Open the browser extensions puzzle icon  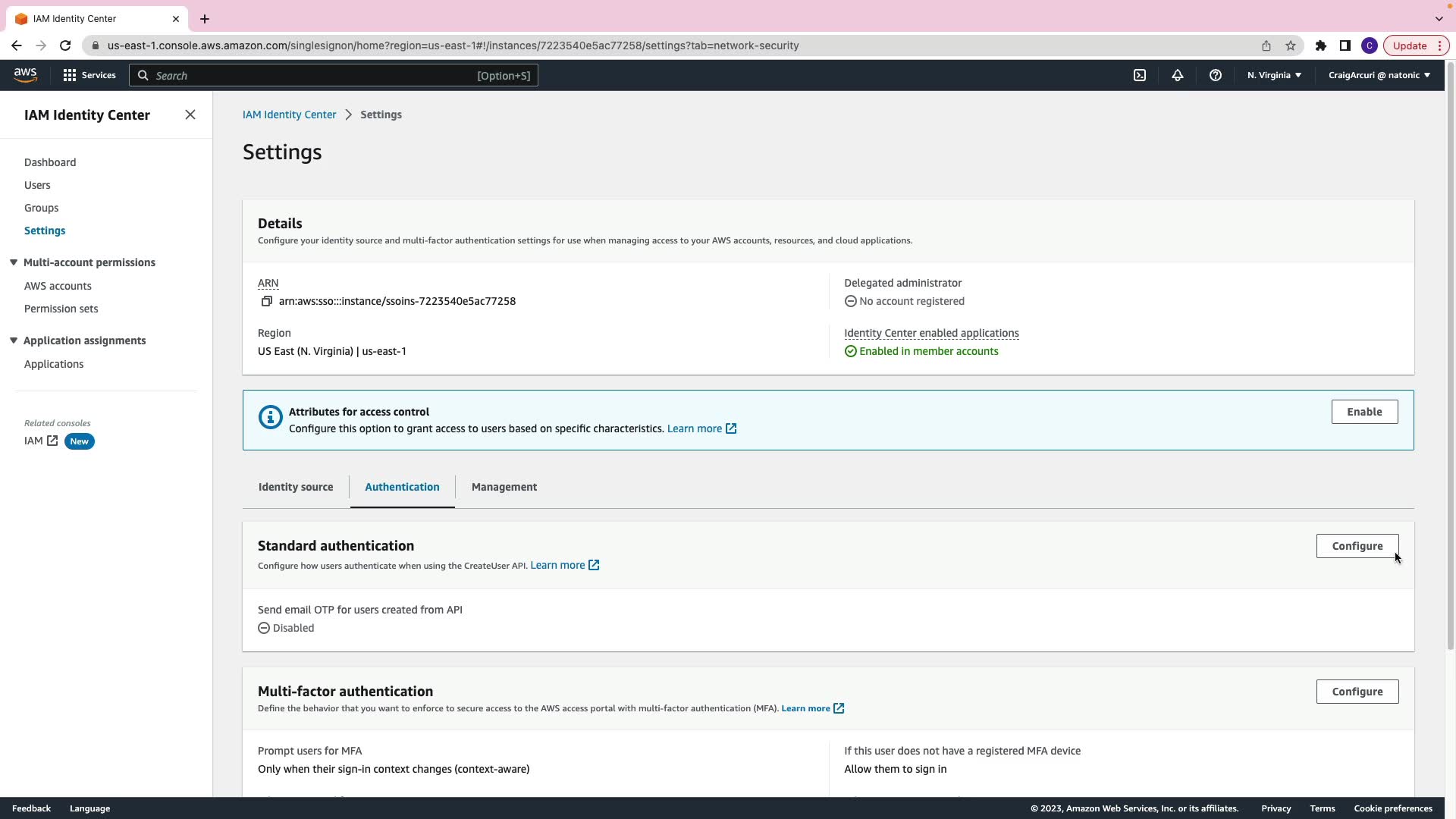tap(1321, 45)
